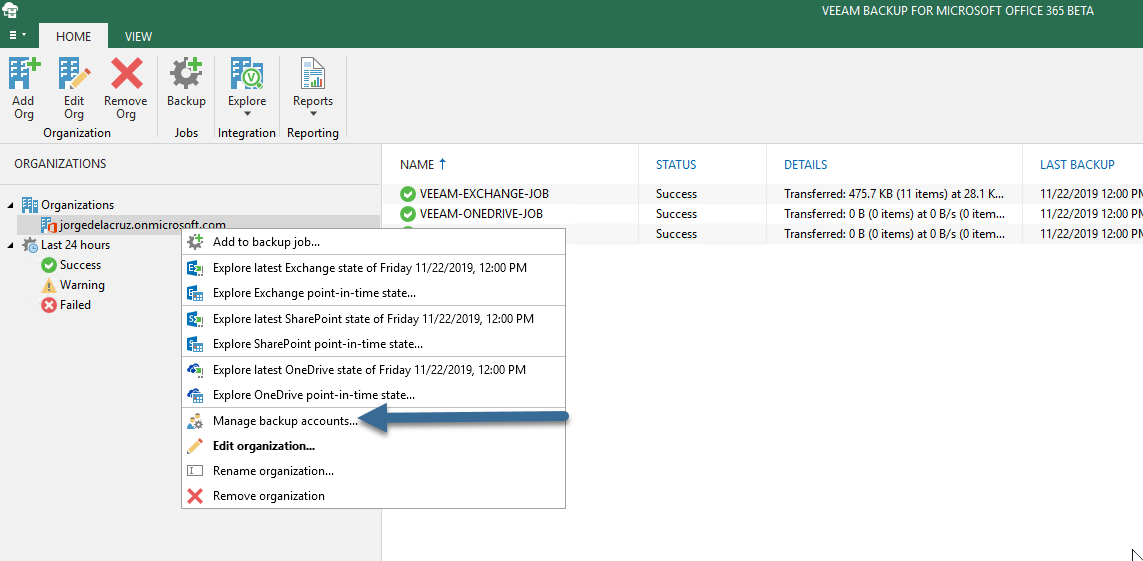This screenshot has width=1143, height=561.
Task: Click the pencil icon beside Edit organization
Action: (x=195, y=446)
